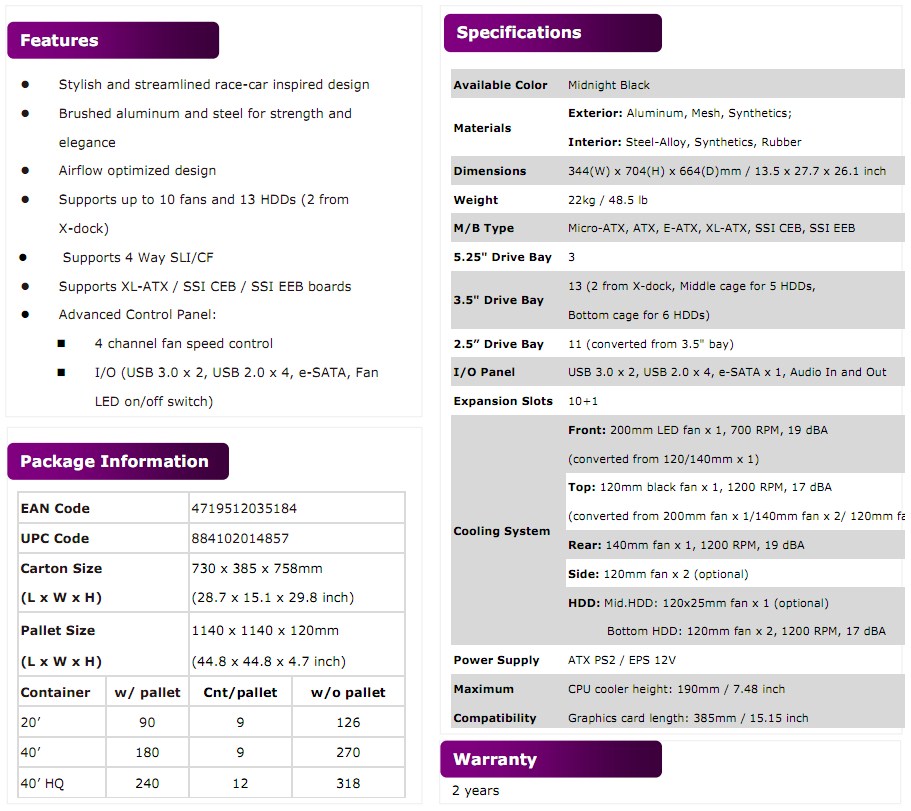The width and height of the screenshot is (911, 811).
Task: Click the 2 years warranty text
Action: click(475, 790)
